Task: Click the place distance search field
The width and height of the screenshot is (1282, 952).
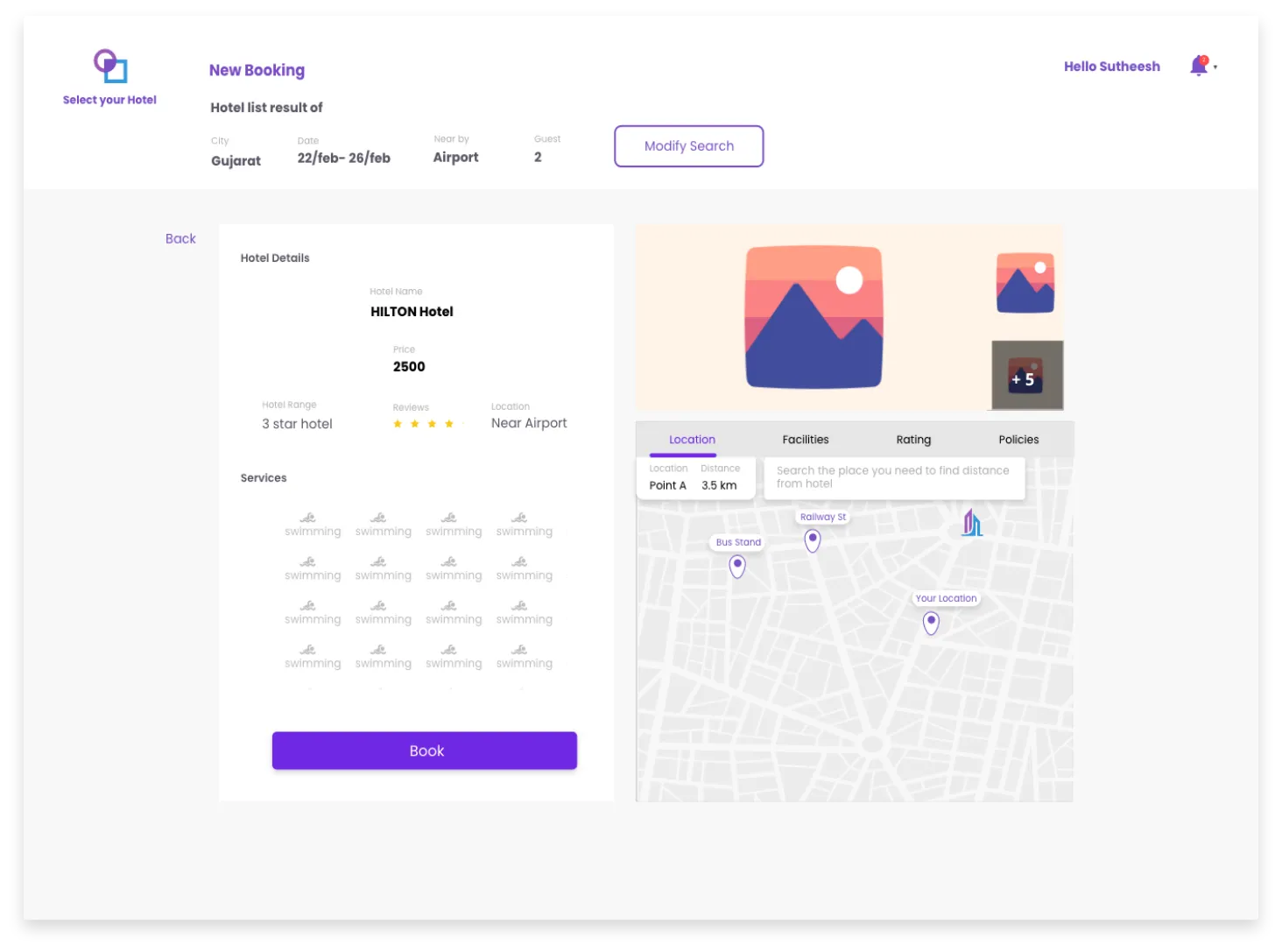Action: pyautogui.click(x=893, y=477)
